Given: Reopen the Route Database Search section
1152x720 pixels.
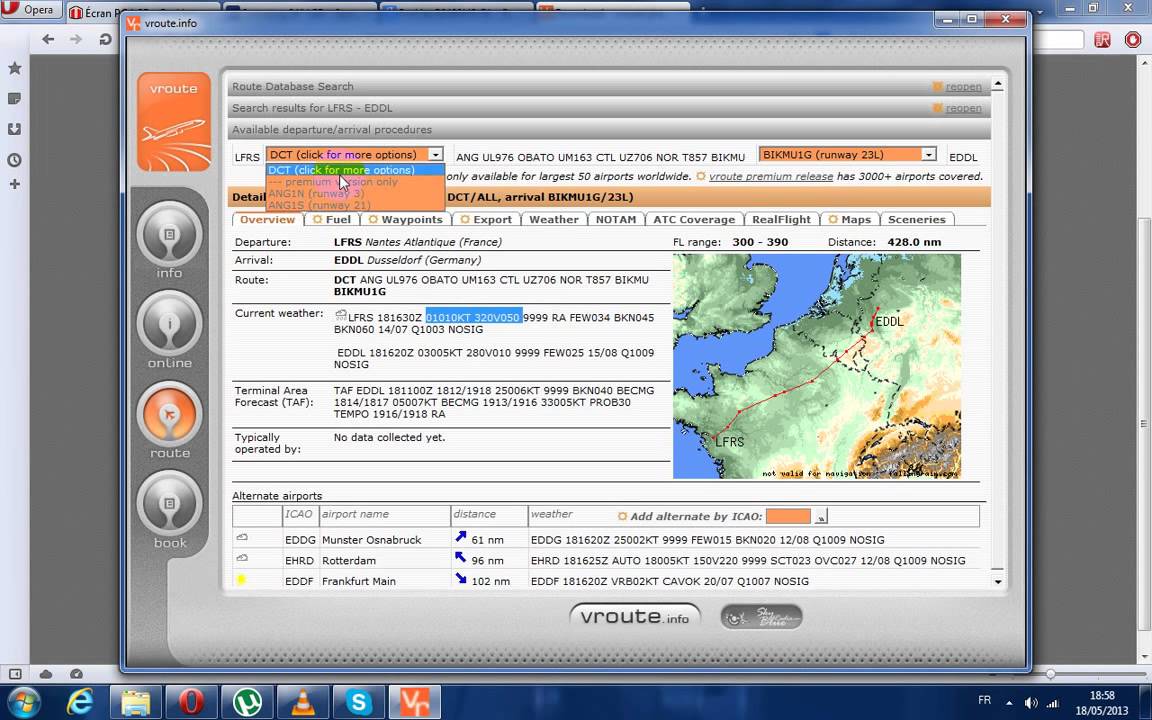Looking at the screenshot, I should (963, 87).
